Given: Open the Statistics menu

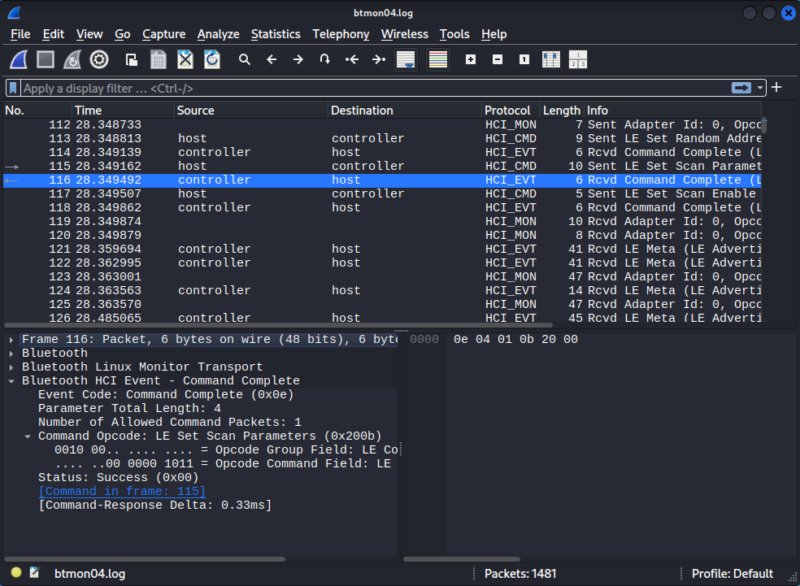Looking at the screenshot, I should 276,34.
